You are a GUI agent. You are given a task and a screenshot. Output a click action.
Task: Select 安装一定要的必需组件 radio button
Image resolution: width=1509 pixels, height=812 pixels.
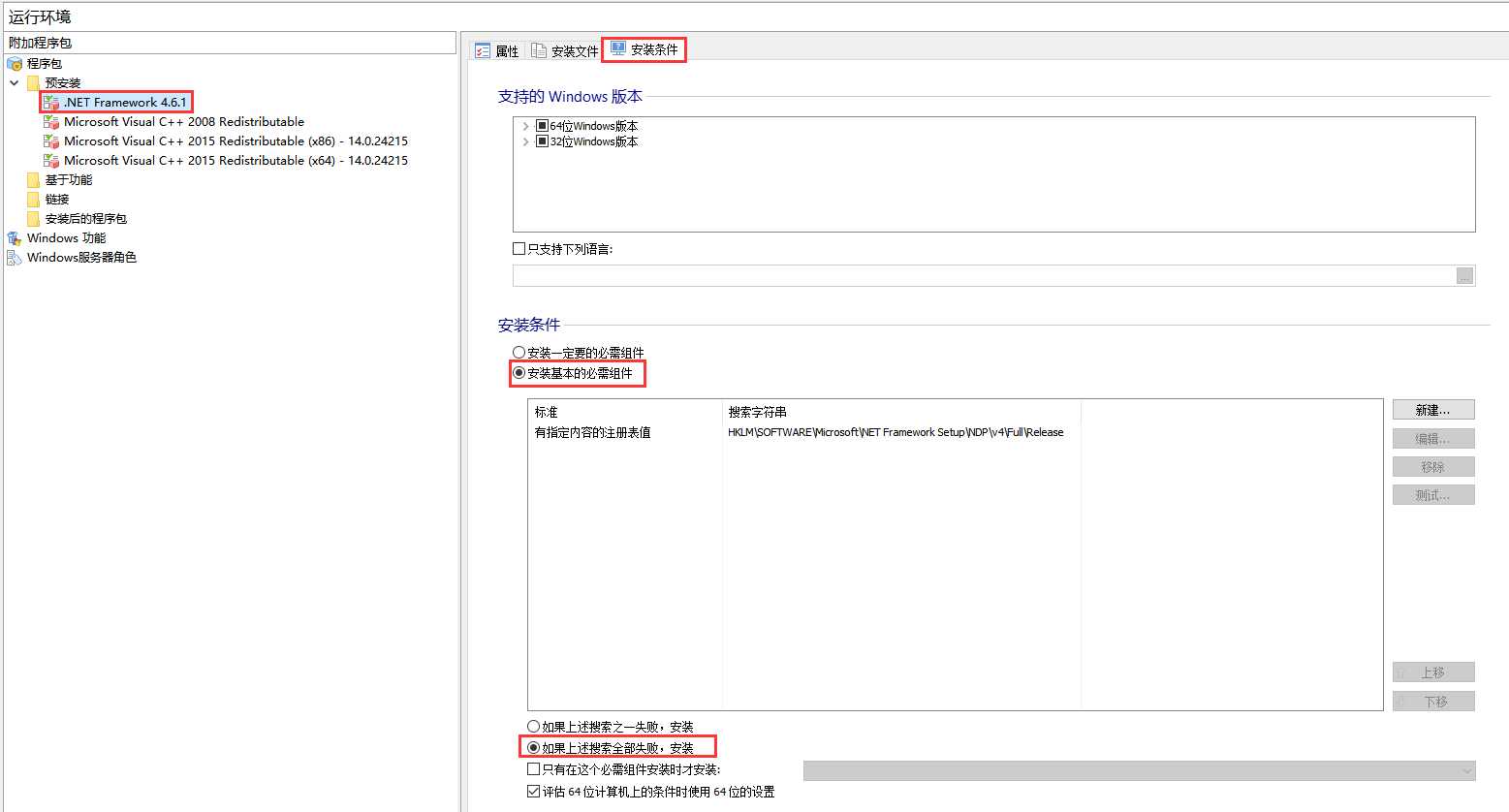pyautogui.click(x=519, y=353)
